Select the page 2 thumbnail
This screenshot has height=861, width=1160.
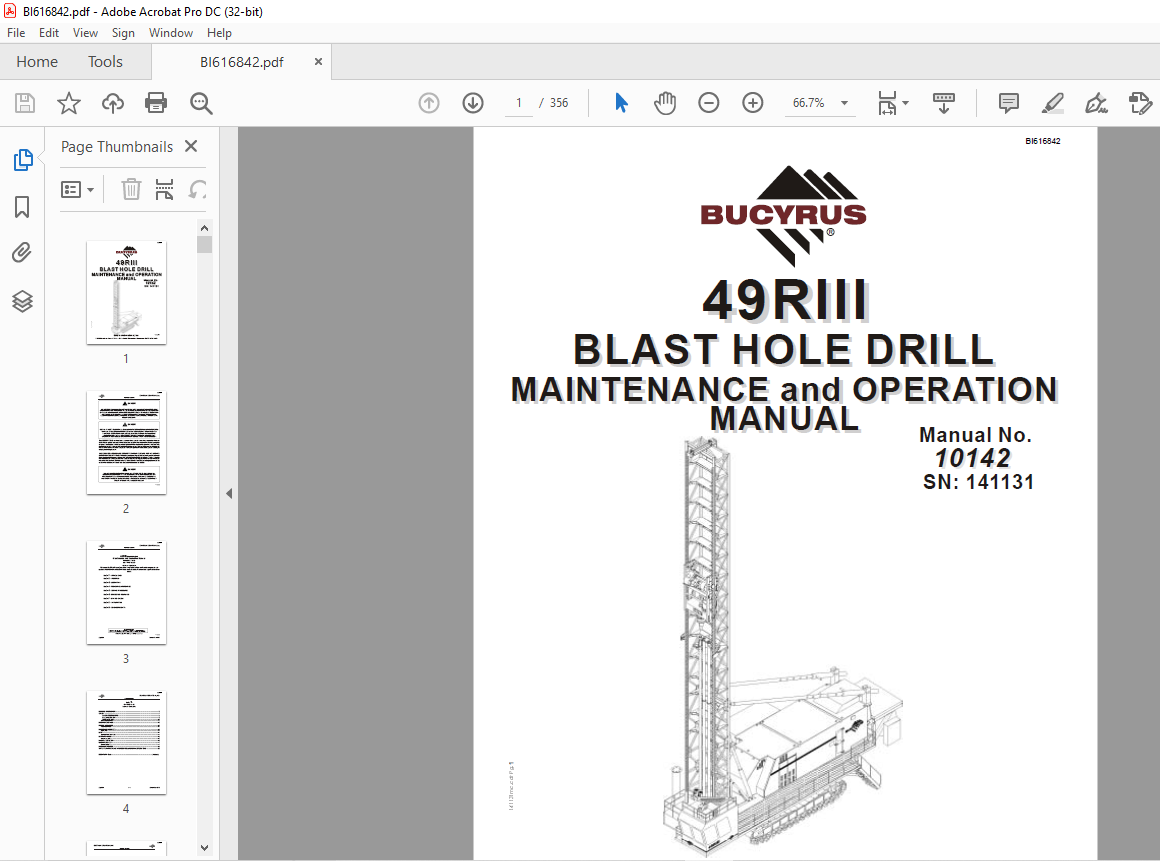tap(127, 443)
